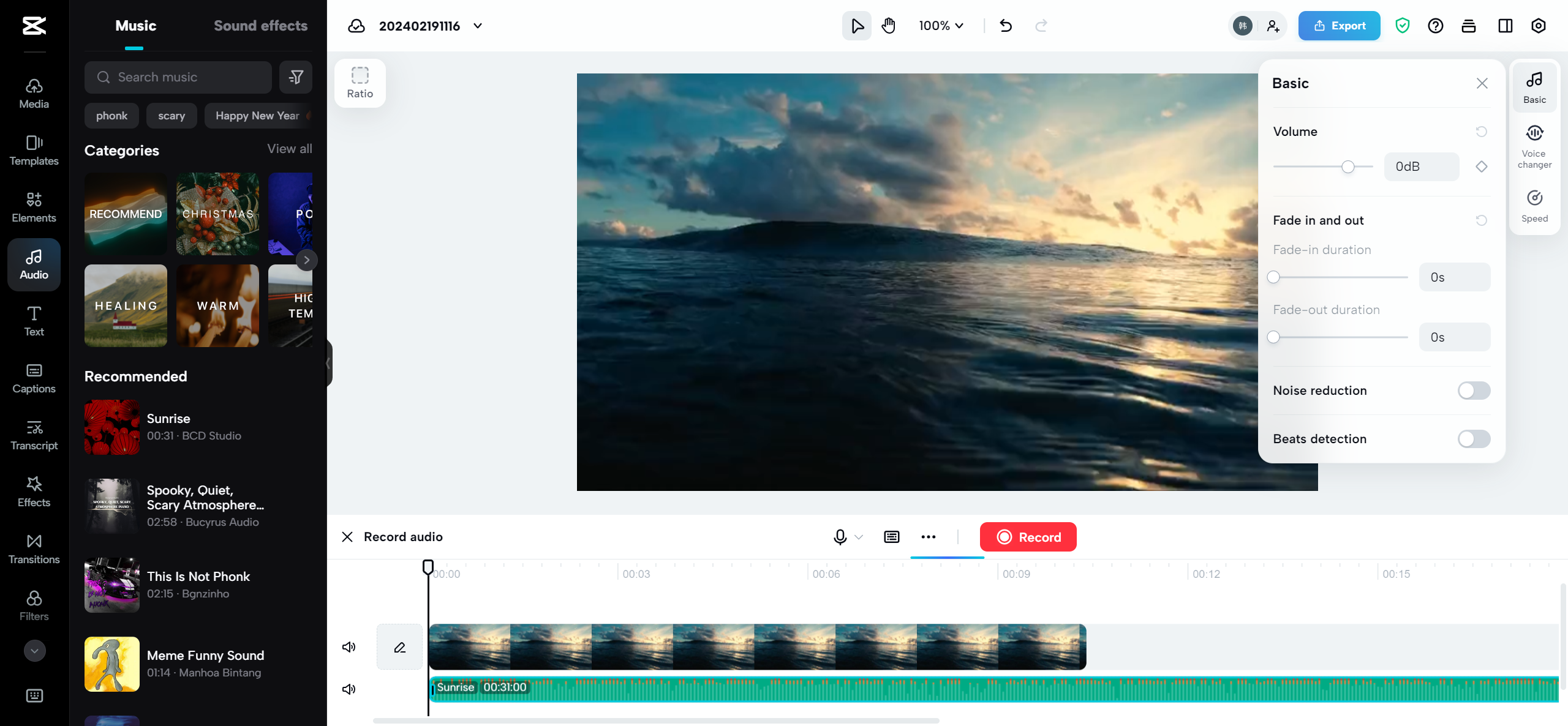Click the undo arrow icon
The height and width of the screenshot is (726, 1568).
pos(1006,26)
